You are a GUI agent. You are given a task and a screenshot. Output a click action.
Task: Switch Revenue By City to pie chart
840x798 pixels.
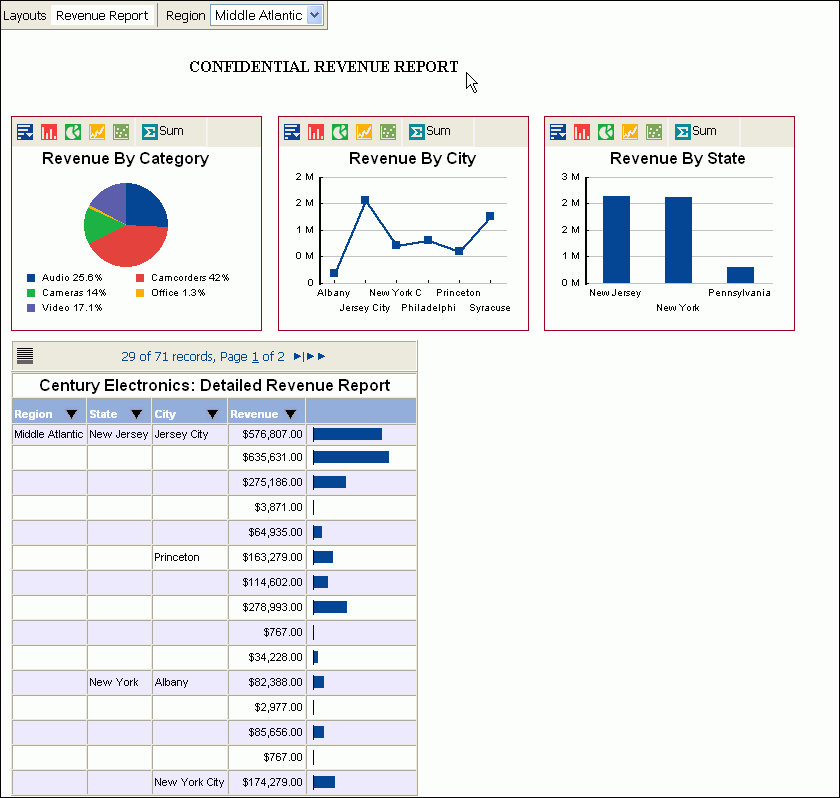[x=340, y=132]
